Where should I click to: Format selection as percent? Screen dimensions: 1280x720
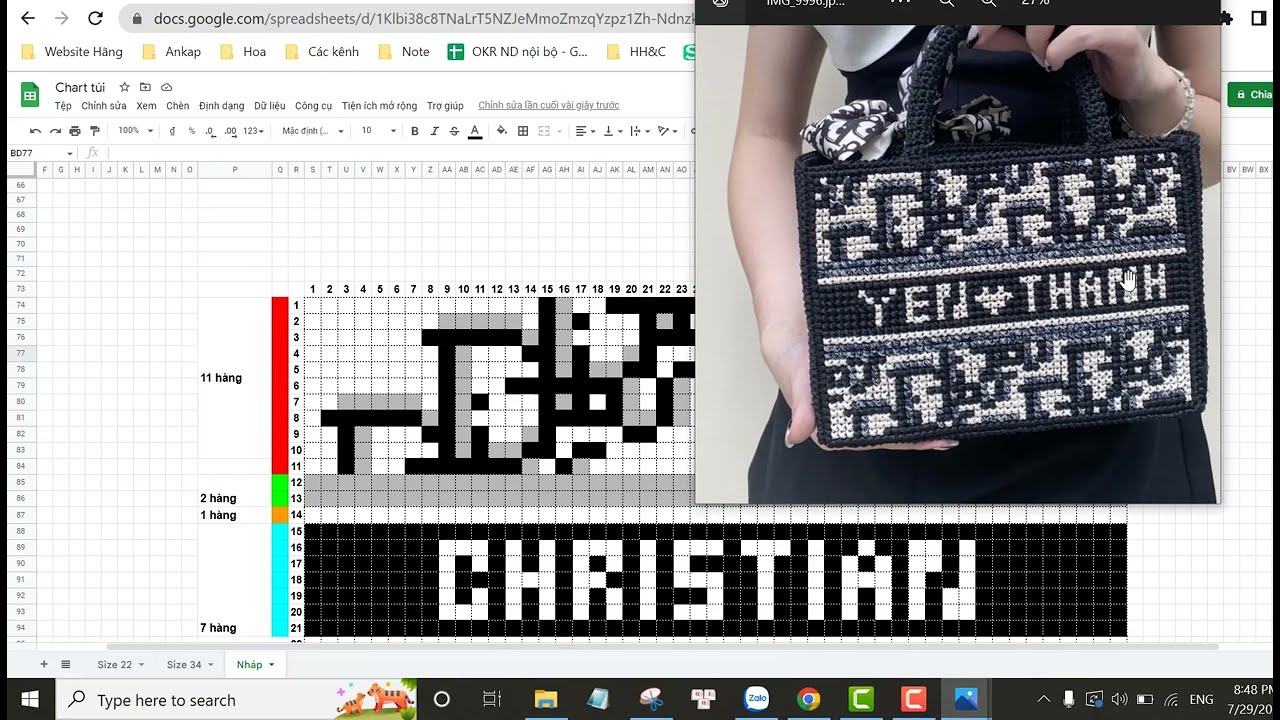[x=191, y=131]
